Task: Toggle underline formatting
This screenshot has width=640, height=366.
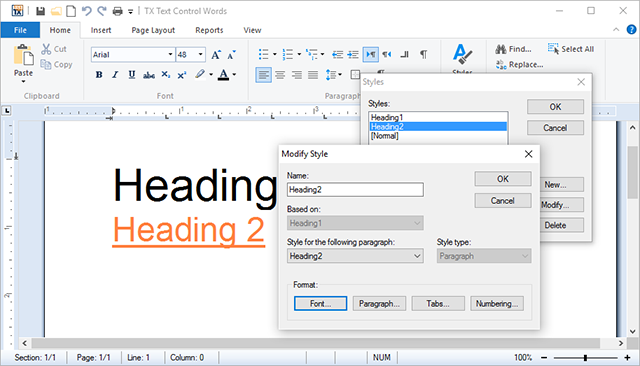Action: 131,75
